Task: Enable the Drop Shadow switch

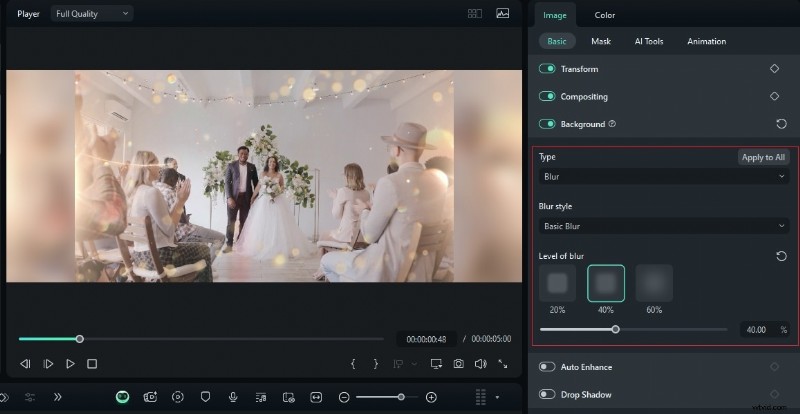Action: 547,394
